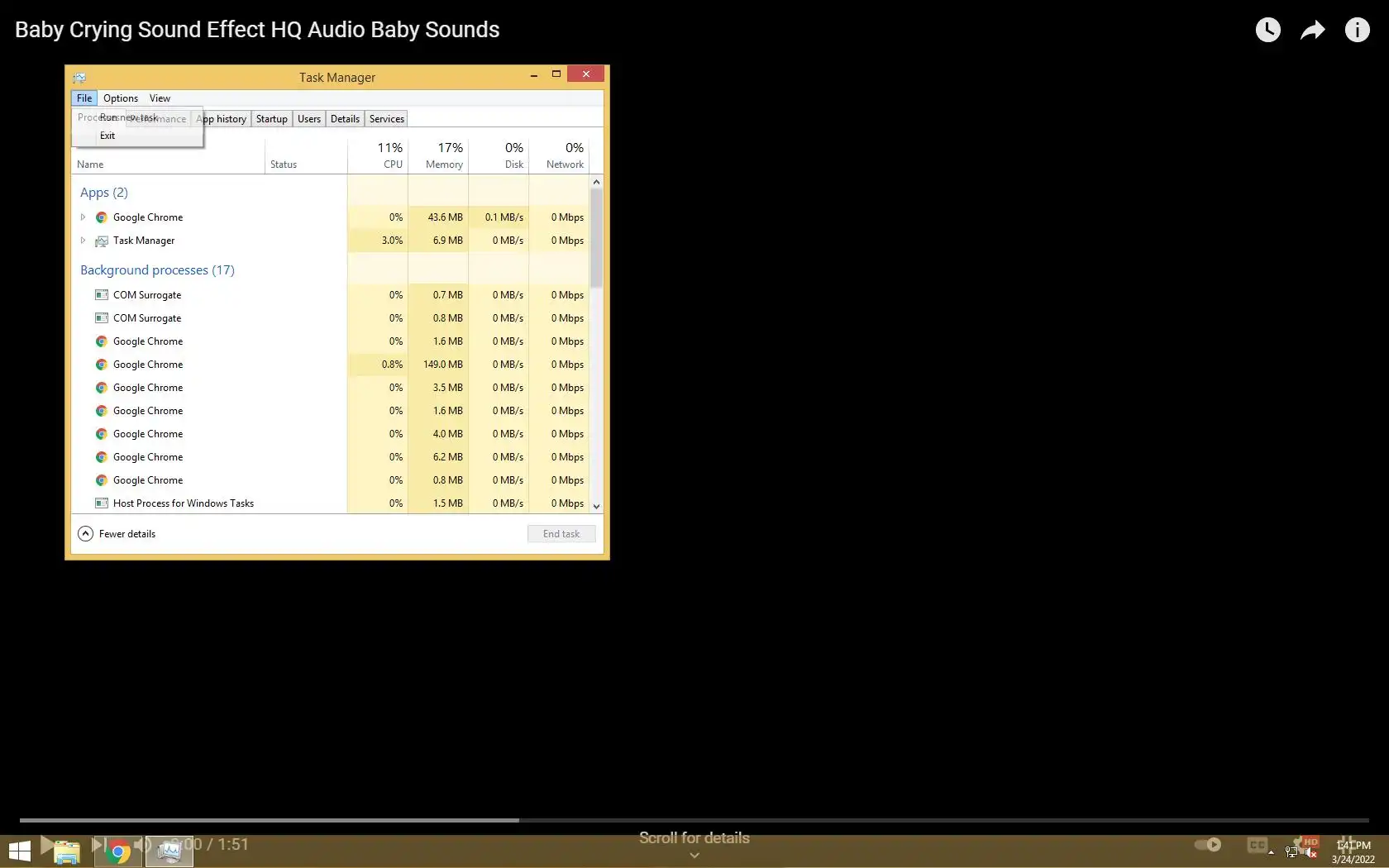
Task: Click the Watch later clock icon
Action: [x=1267, y=30]
